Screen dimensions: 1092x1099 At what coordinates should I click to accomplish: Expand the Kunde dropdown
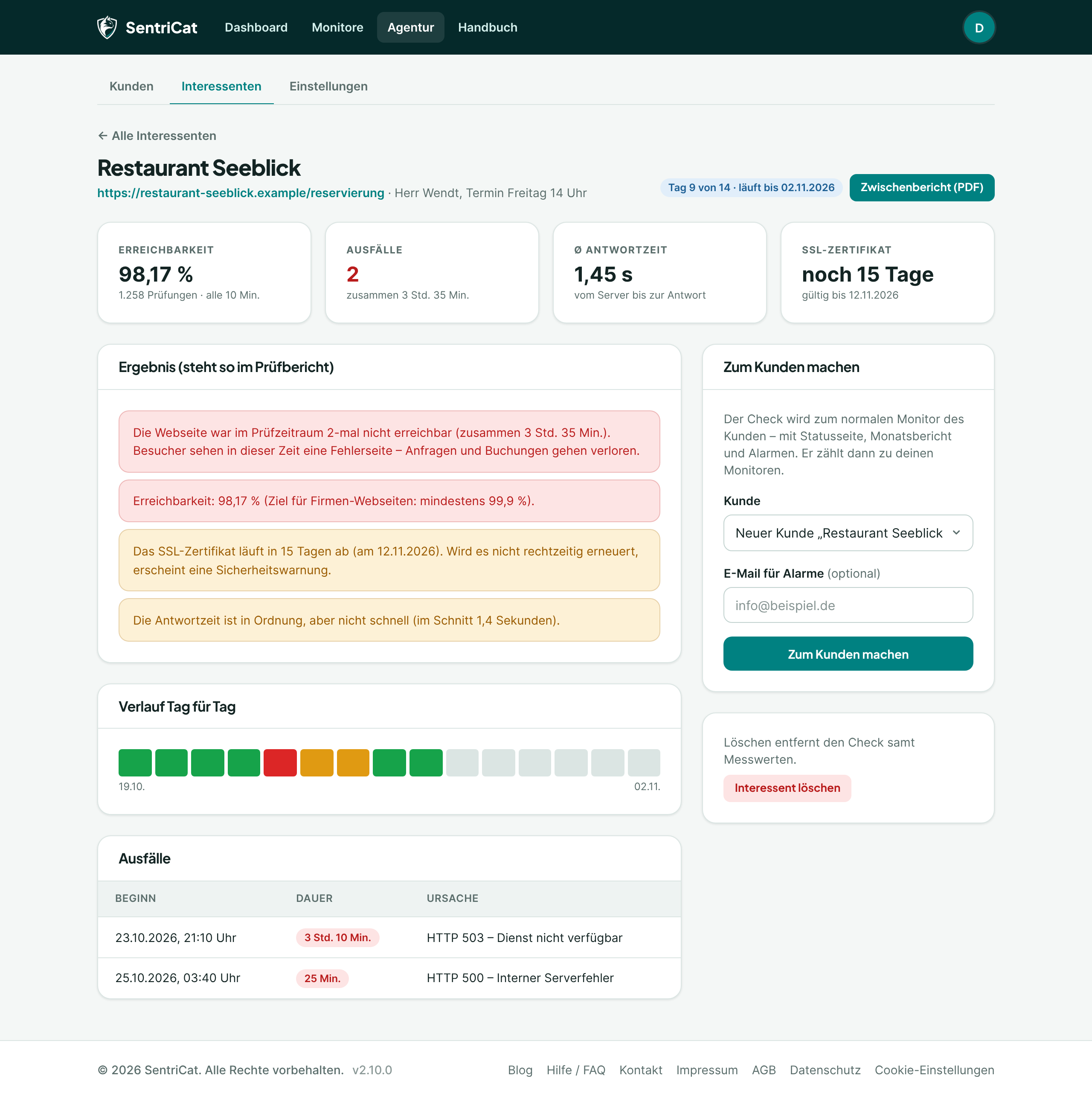click(848, 533)
